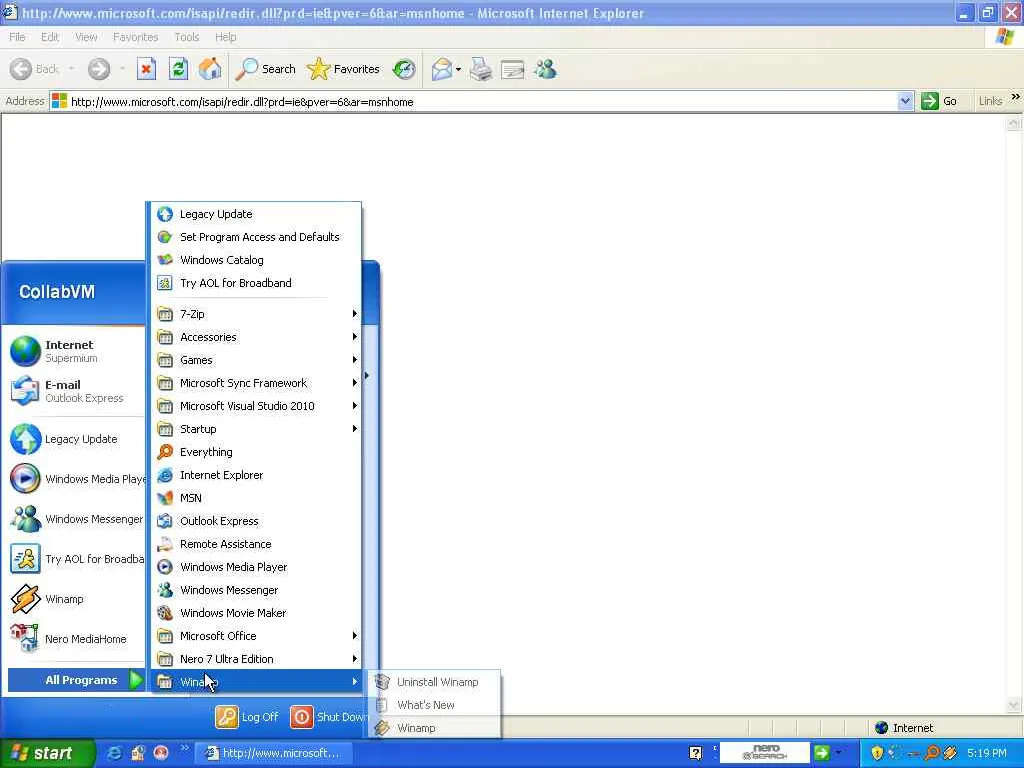
Task: Click the All Programs button
Action: (x=76, y=680)
